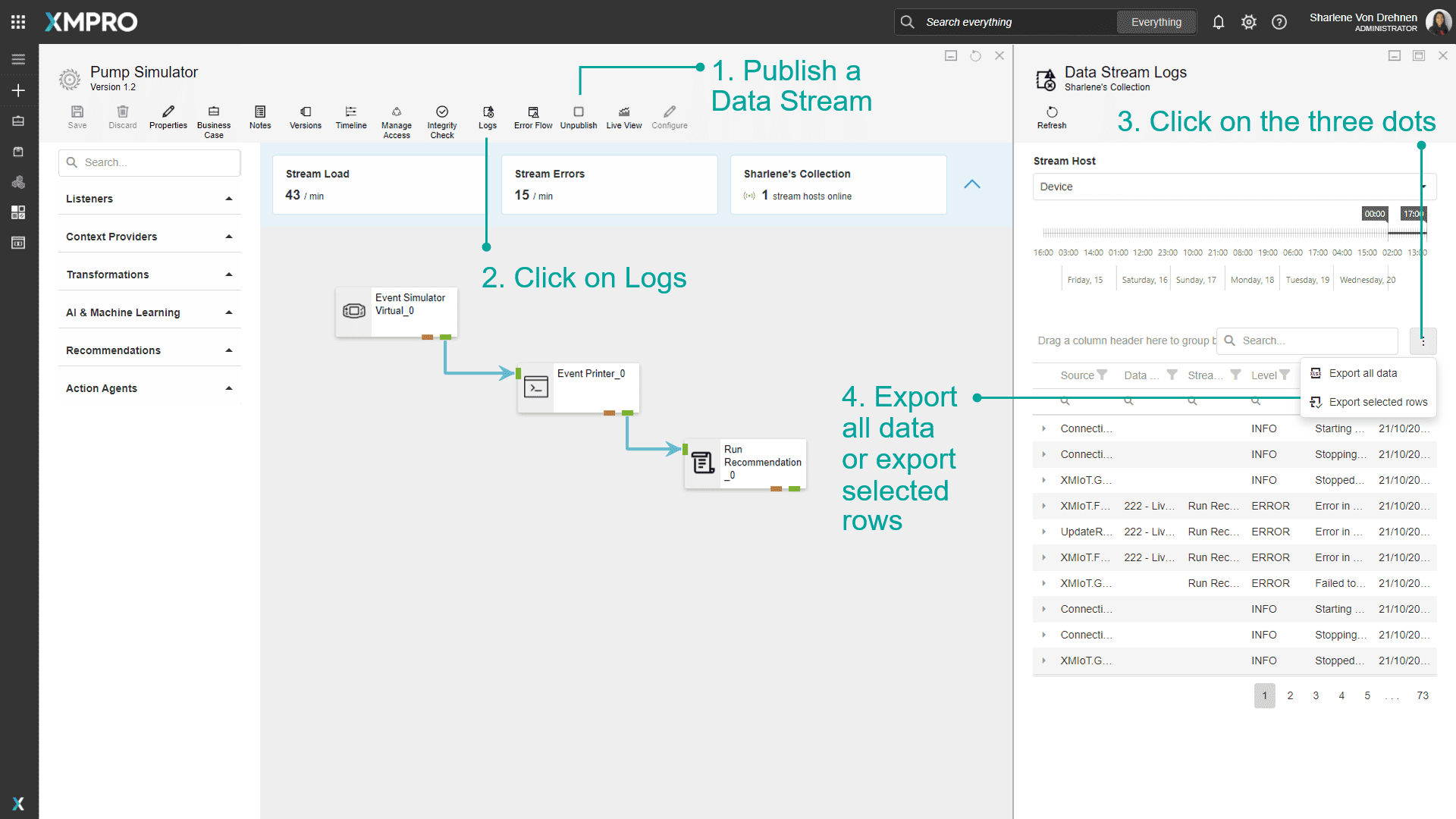
Task: Click the Unpublish icon in the toolbar
Action: [x=578, y=118]
